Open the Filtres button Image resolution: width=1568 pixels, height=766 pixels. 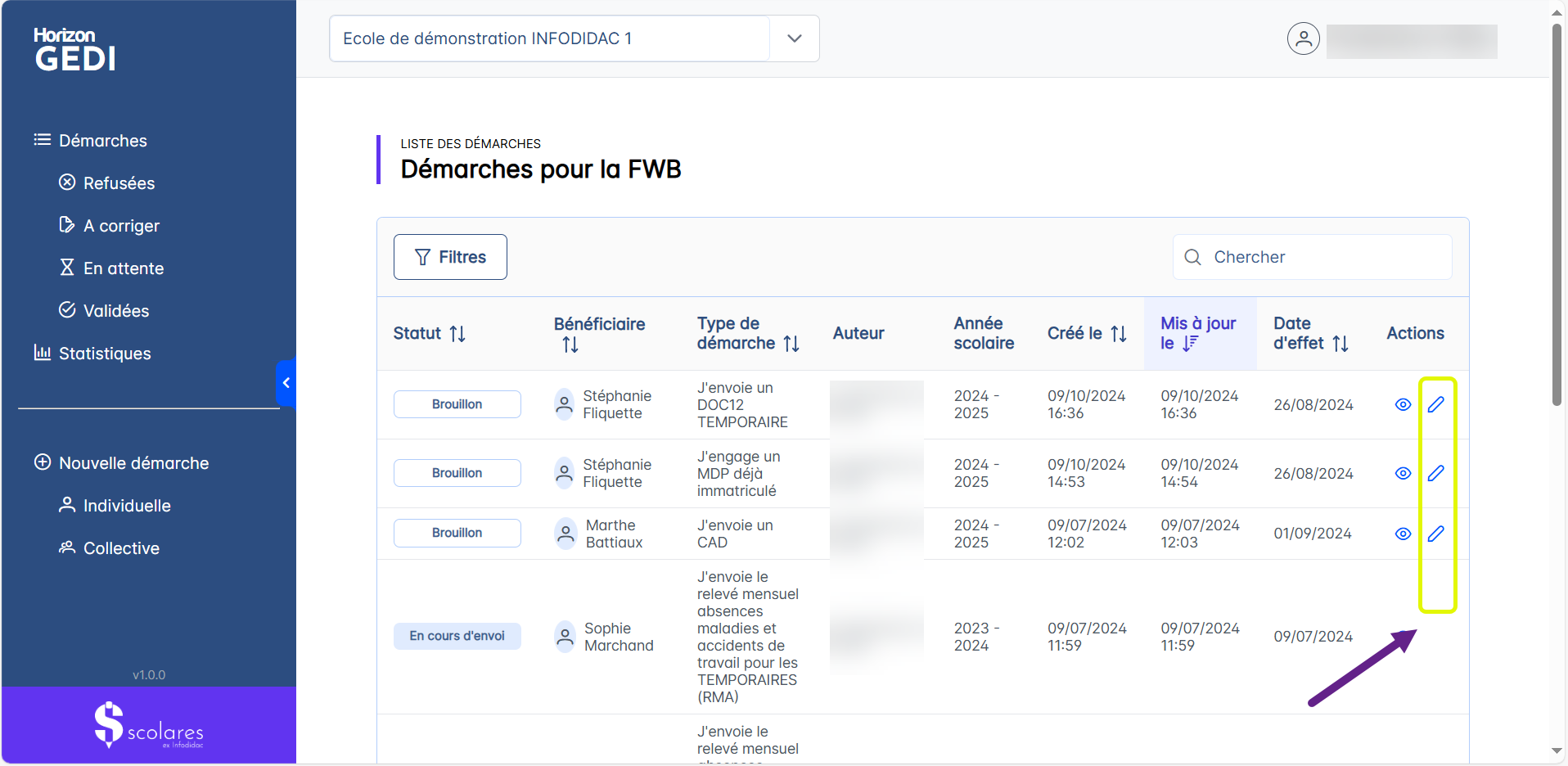[x=450, y=257]
